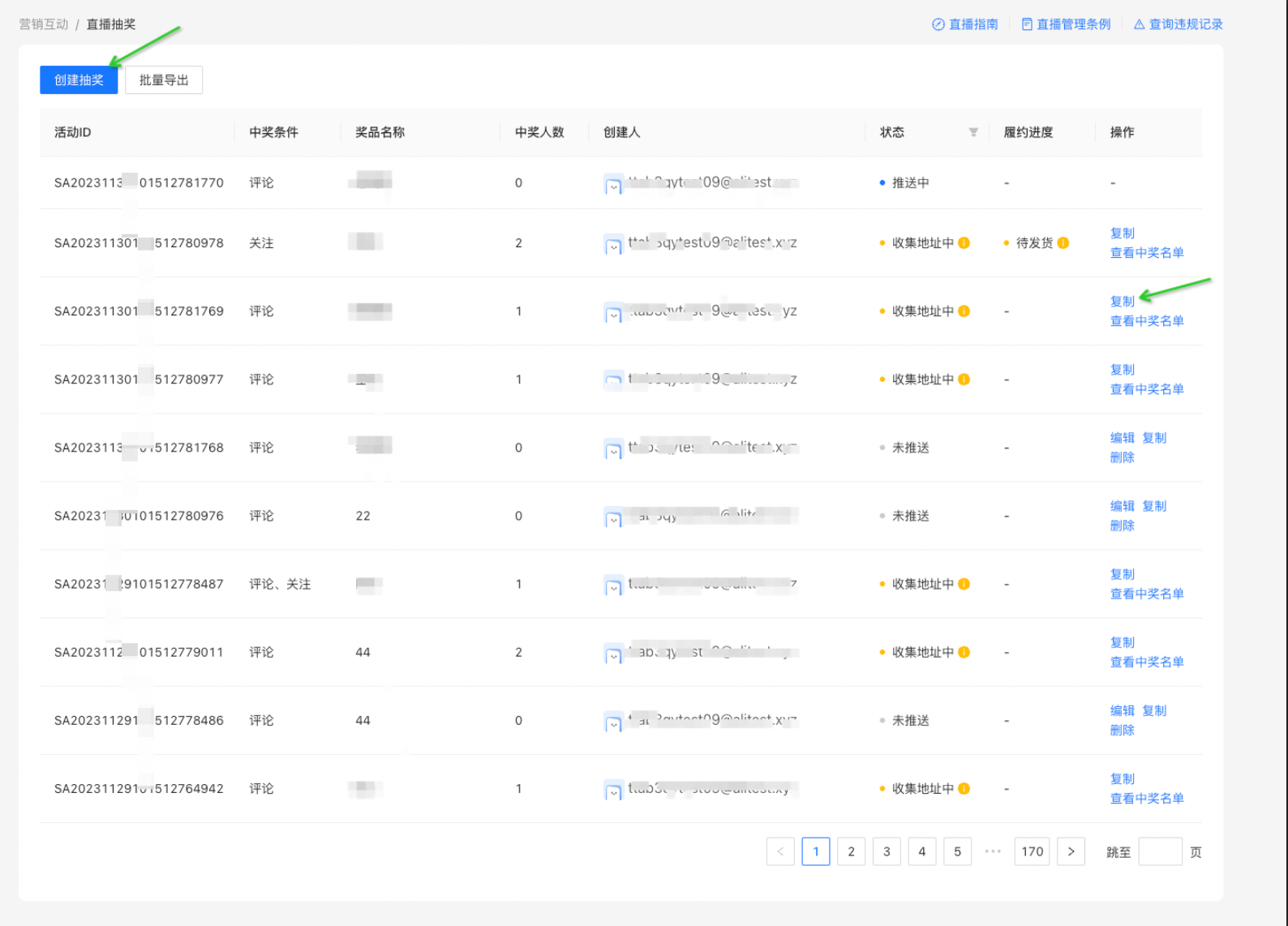Image resolution: width=1288 pixels, height=926 pixels.
Task: Click 收集地址中 info icon in row ending 512764942
Action: tap(964, 788)
